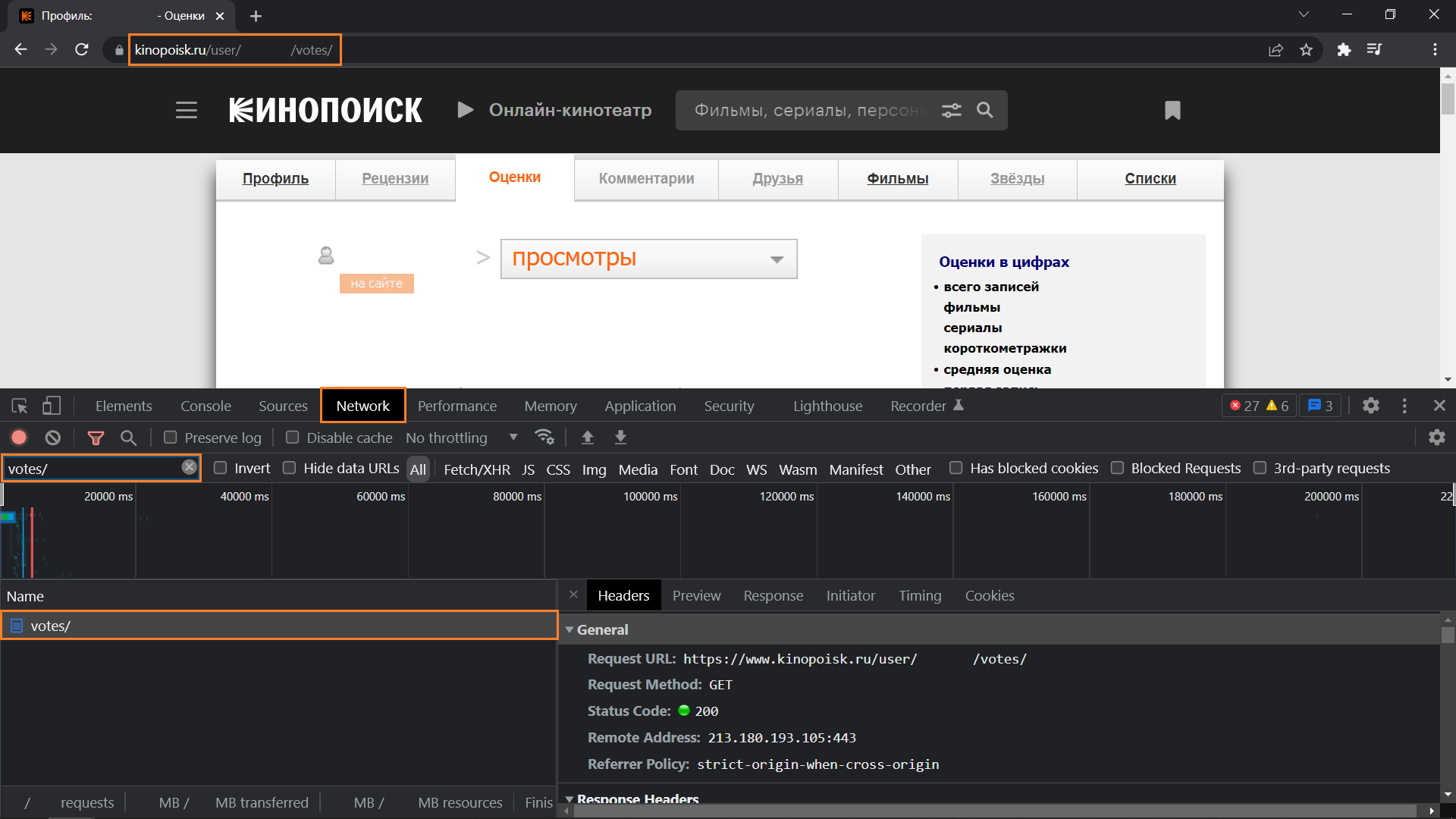Expand the просмотры dropdown selector
Viewport: 1456px width, 819px height.
tap(648, 259)
